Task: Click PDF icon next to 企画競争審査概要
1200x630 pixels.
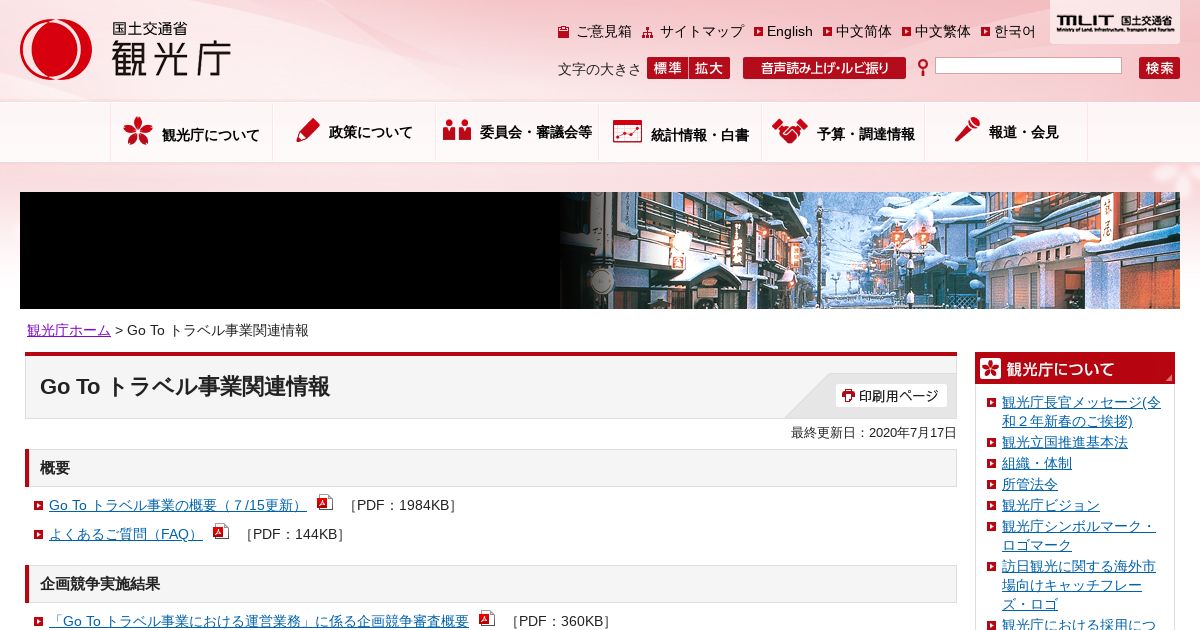Action: pyautogui.click(x=487, y=619)
